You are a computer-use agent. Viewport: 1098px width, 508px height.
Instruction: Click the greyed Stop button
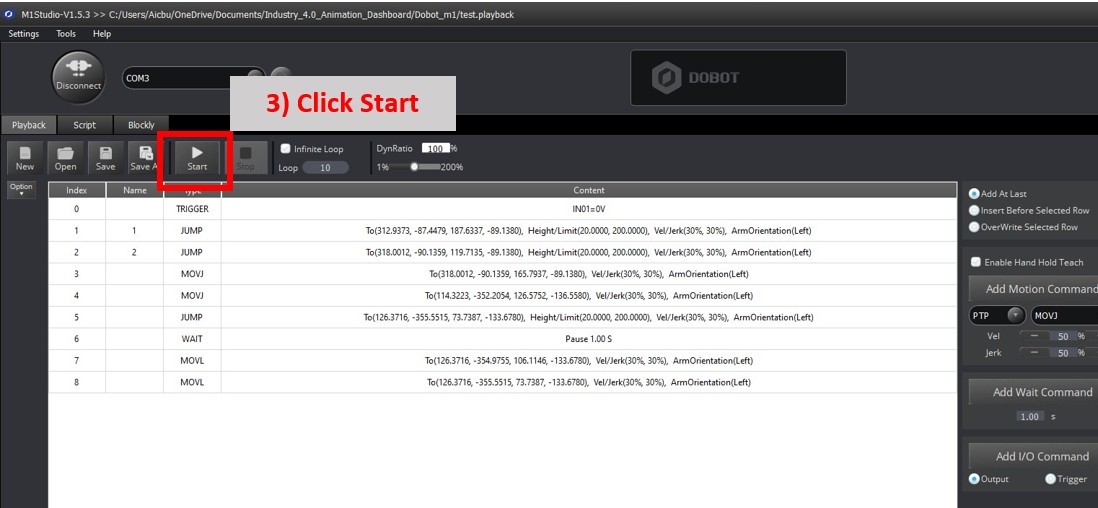pos(245,158)
